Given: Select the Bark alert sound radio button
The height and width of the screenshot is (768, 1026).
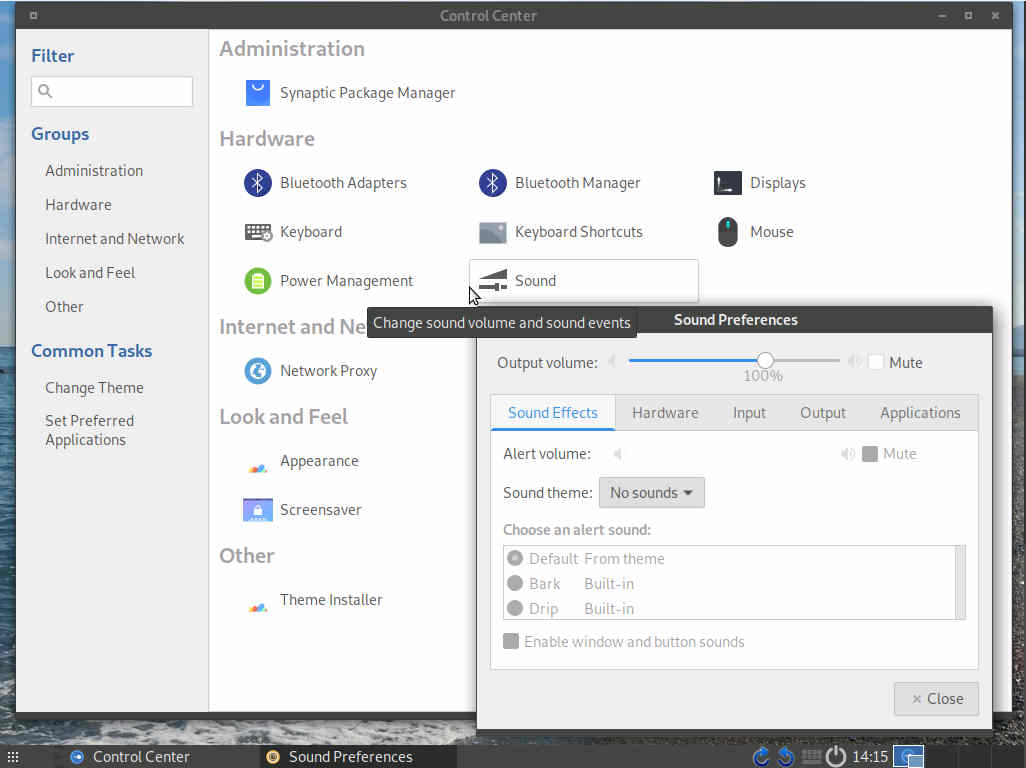Looking at the screenshot, I should 515,583.
